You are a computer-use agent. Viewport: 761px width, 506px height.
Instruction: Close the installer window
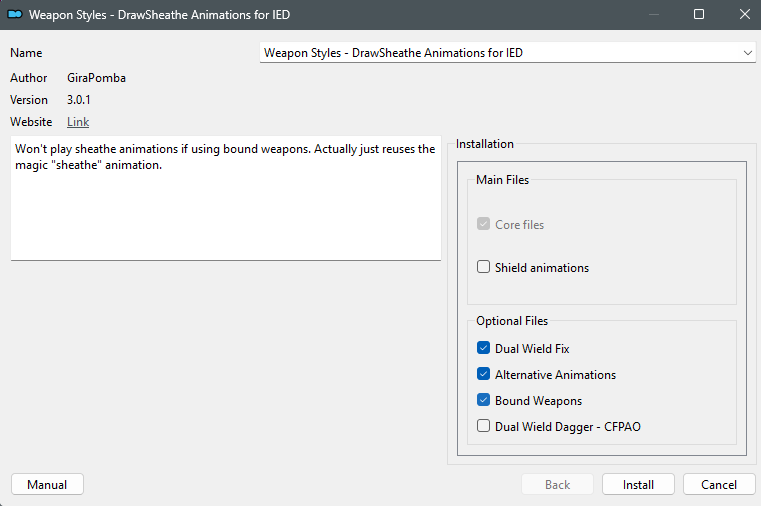coord(745,14)
